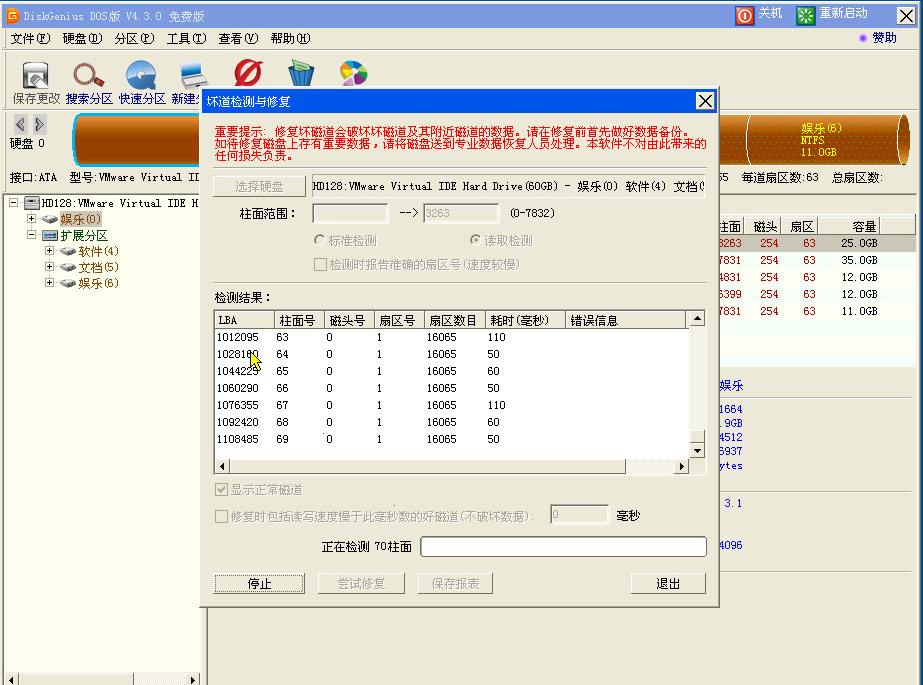Expand the 软件(4) tree node
Screen dimensions: 923x685
[49, 251]
